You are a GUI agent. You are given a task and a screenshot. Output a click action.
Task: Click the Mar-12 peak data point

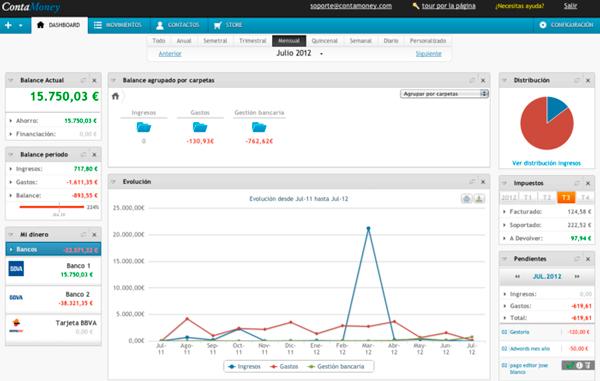368,228
